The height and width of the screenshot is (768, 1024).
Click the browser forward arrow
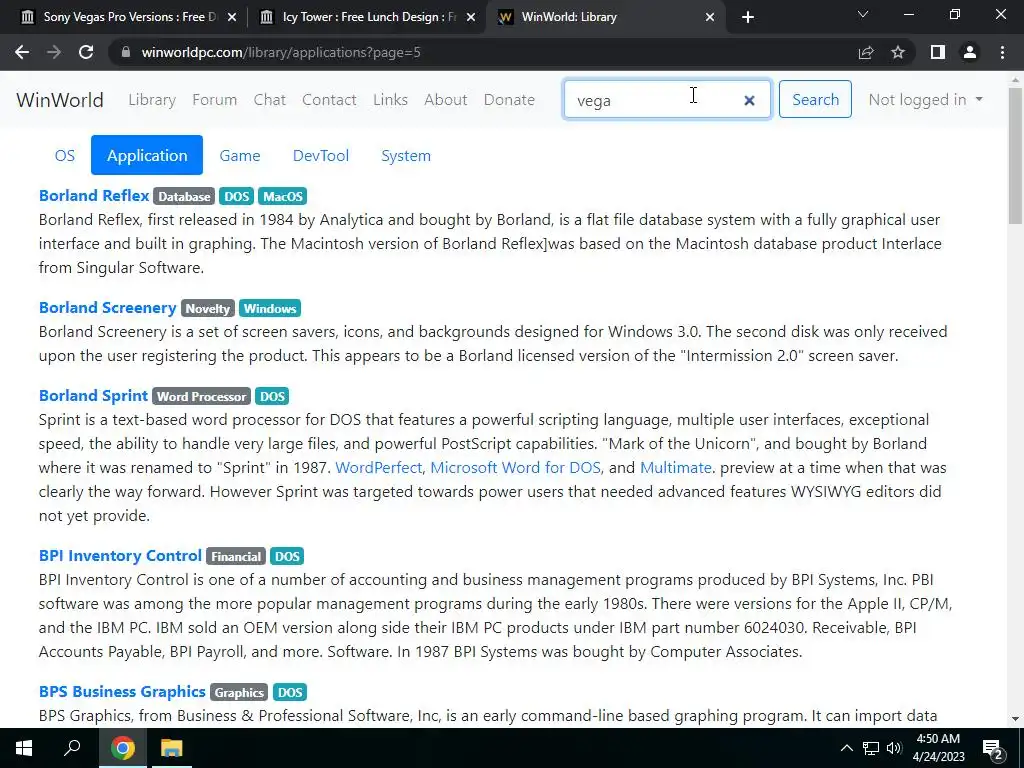coord(54,52)
